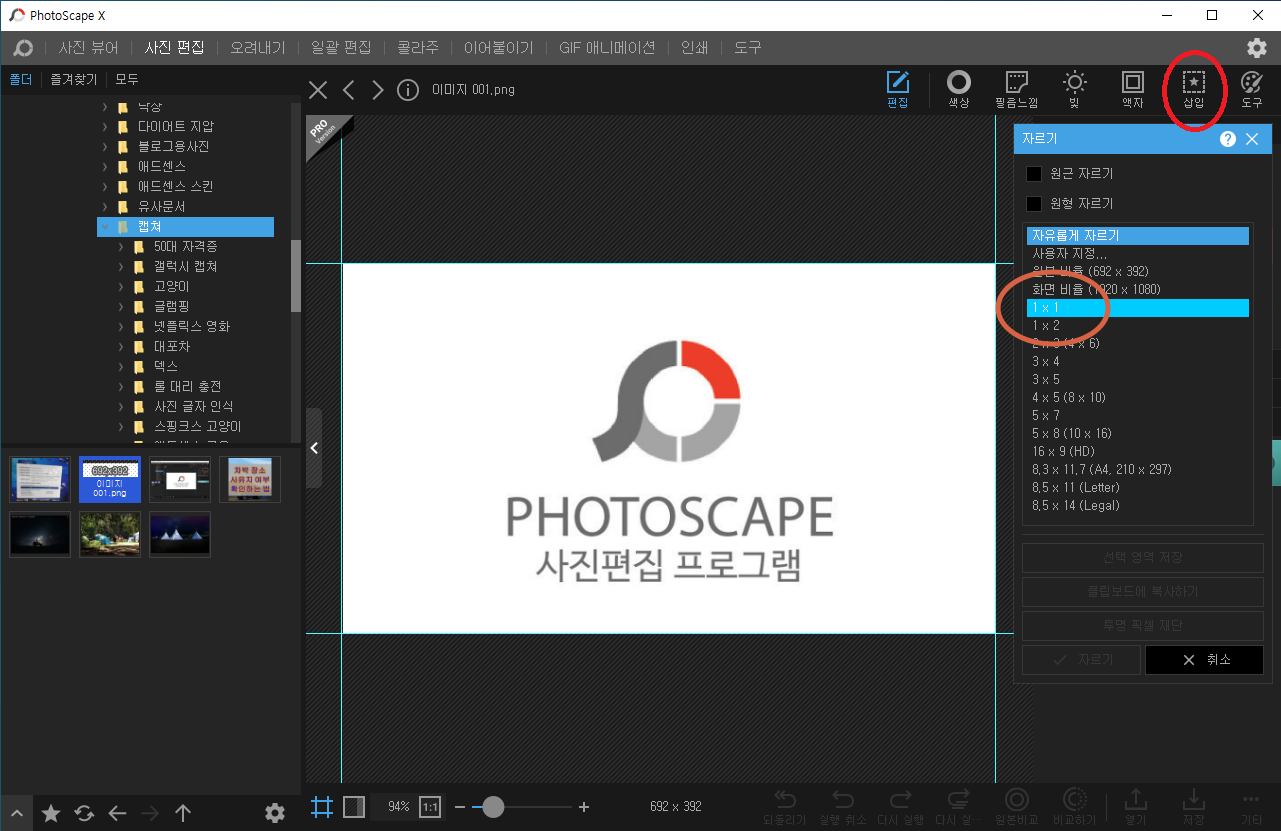Expand the 애드센스 스킨 folder

106,186
